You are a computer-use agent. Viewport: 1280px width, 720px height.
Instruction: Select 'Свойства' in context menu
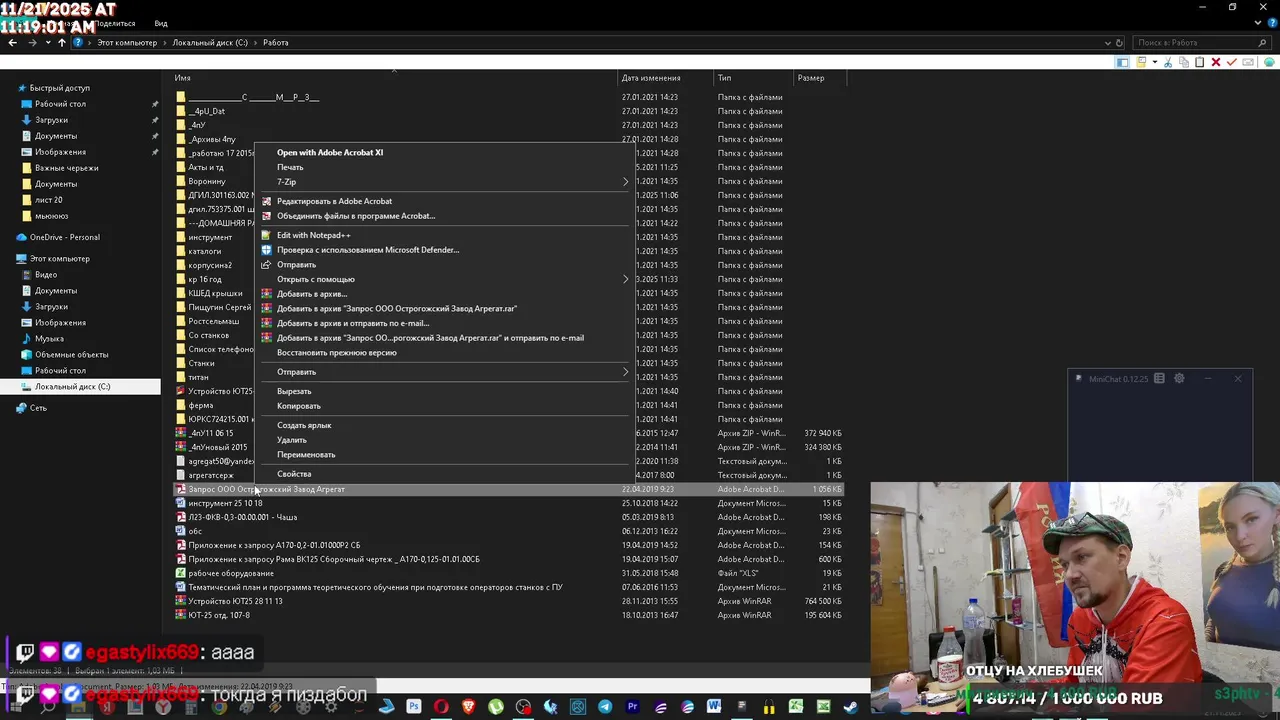point(294,474)
